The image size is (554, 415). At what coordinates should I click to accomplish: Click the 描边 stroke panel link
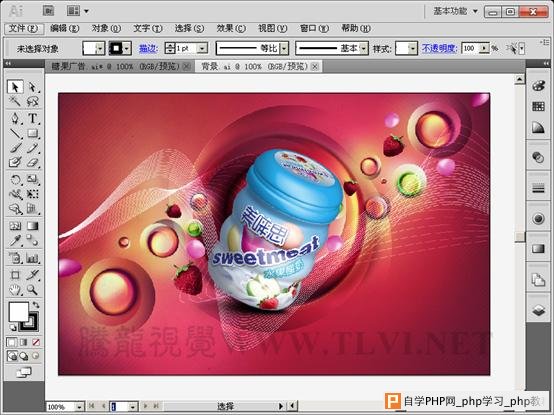pos(148,48)
